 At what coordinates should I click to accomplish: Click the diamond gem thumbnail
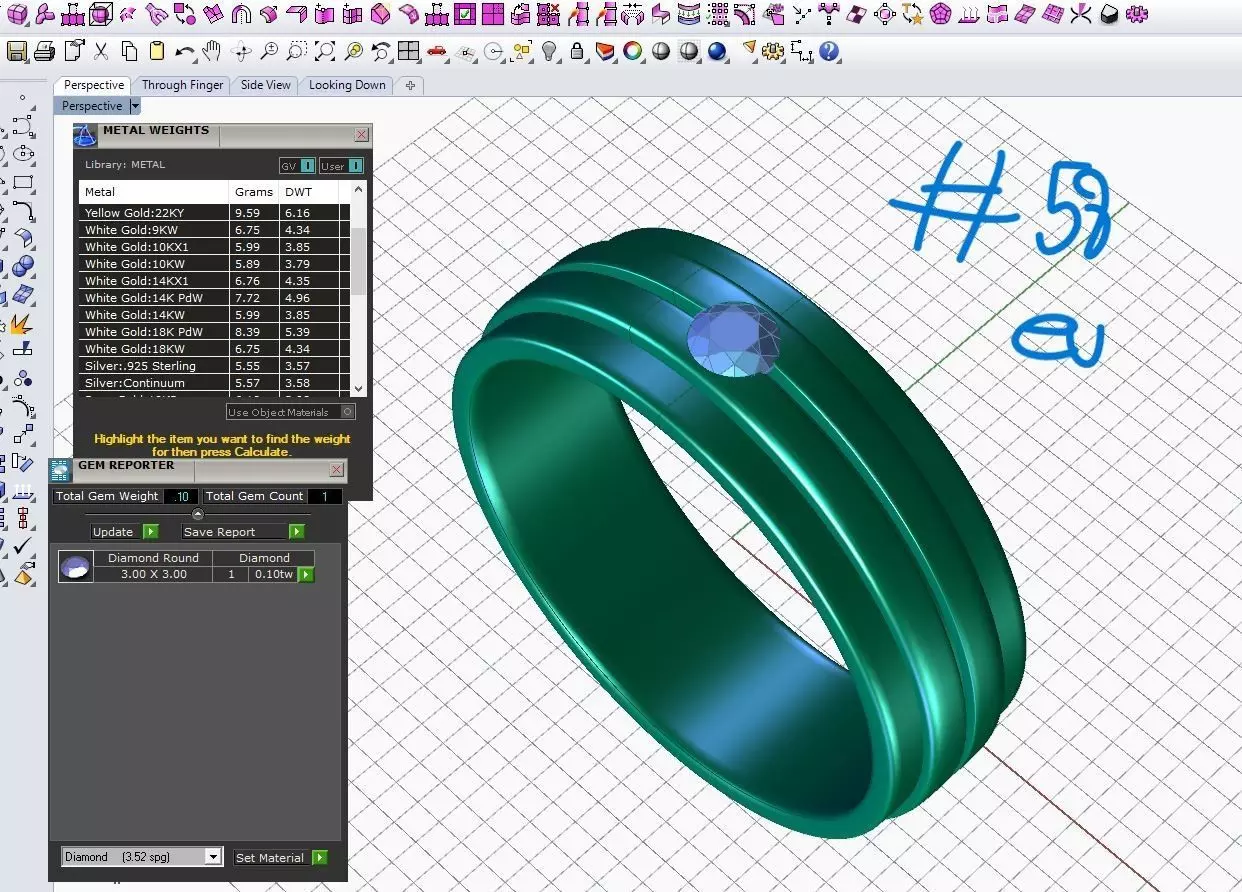click(x=75, y=567)
